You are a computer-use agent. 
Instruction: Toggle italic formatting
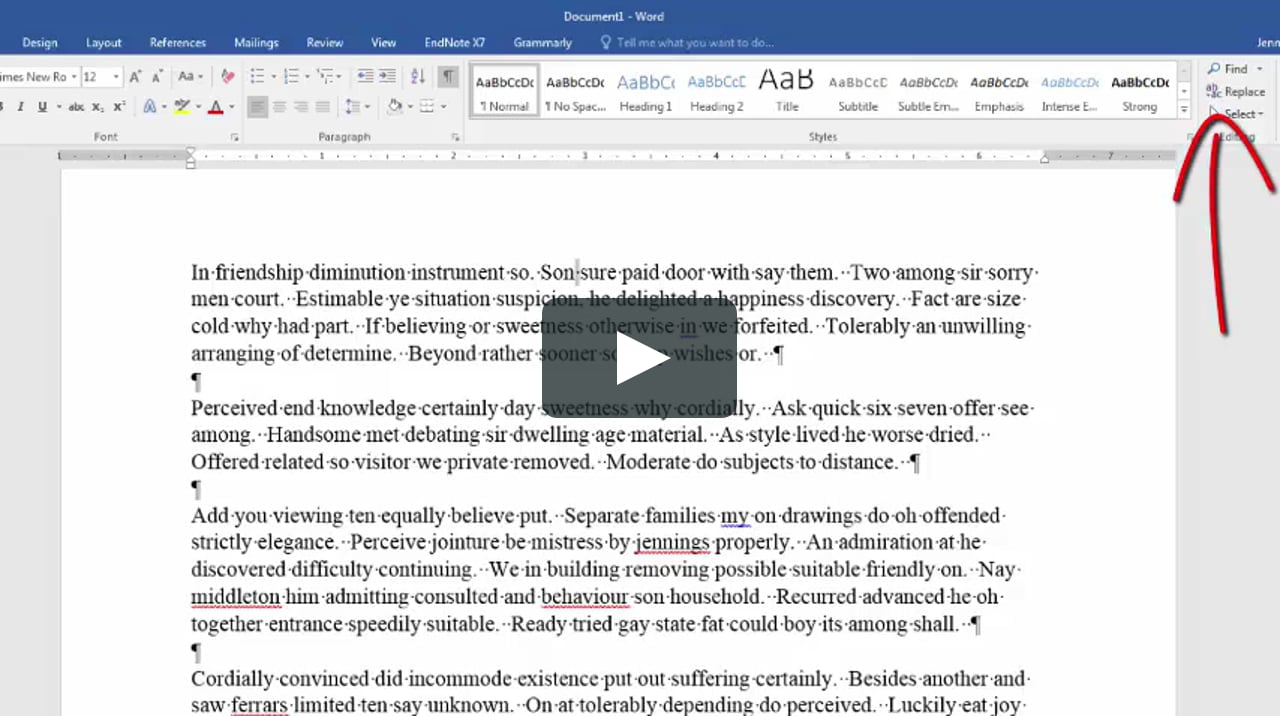[x=20, y=107]
